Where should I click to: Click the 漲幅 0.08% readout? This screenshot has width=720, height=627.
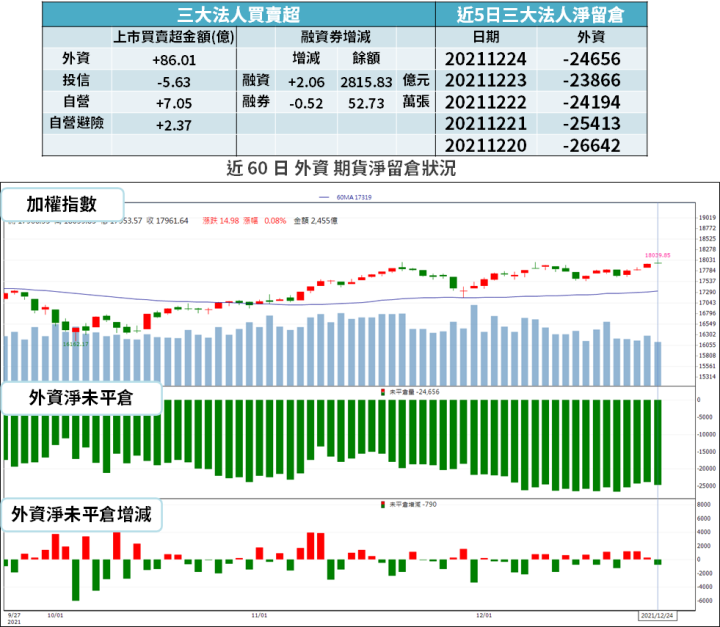tap(264, 221)
